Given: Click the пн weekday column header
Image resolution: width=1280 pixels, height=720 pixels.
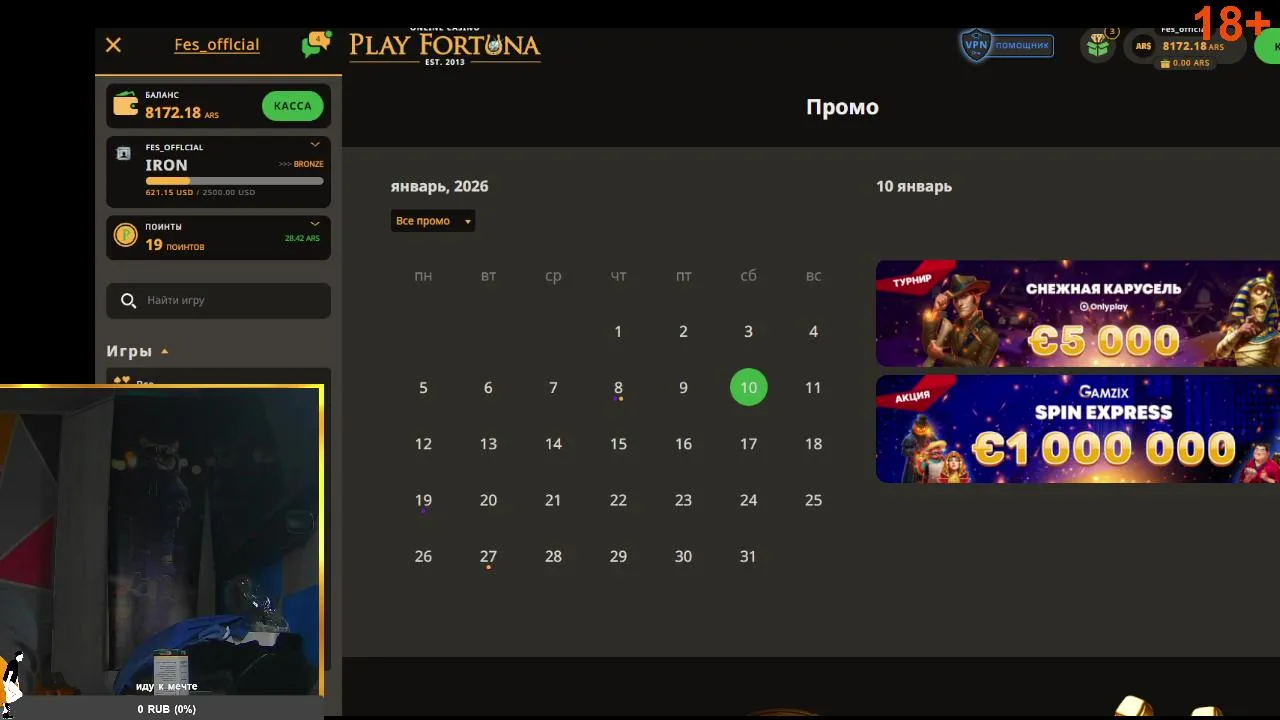Looking at the screenshot, I should point(423,276).
